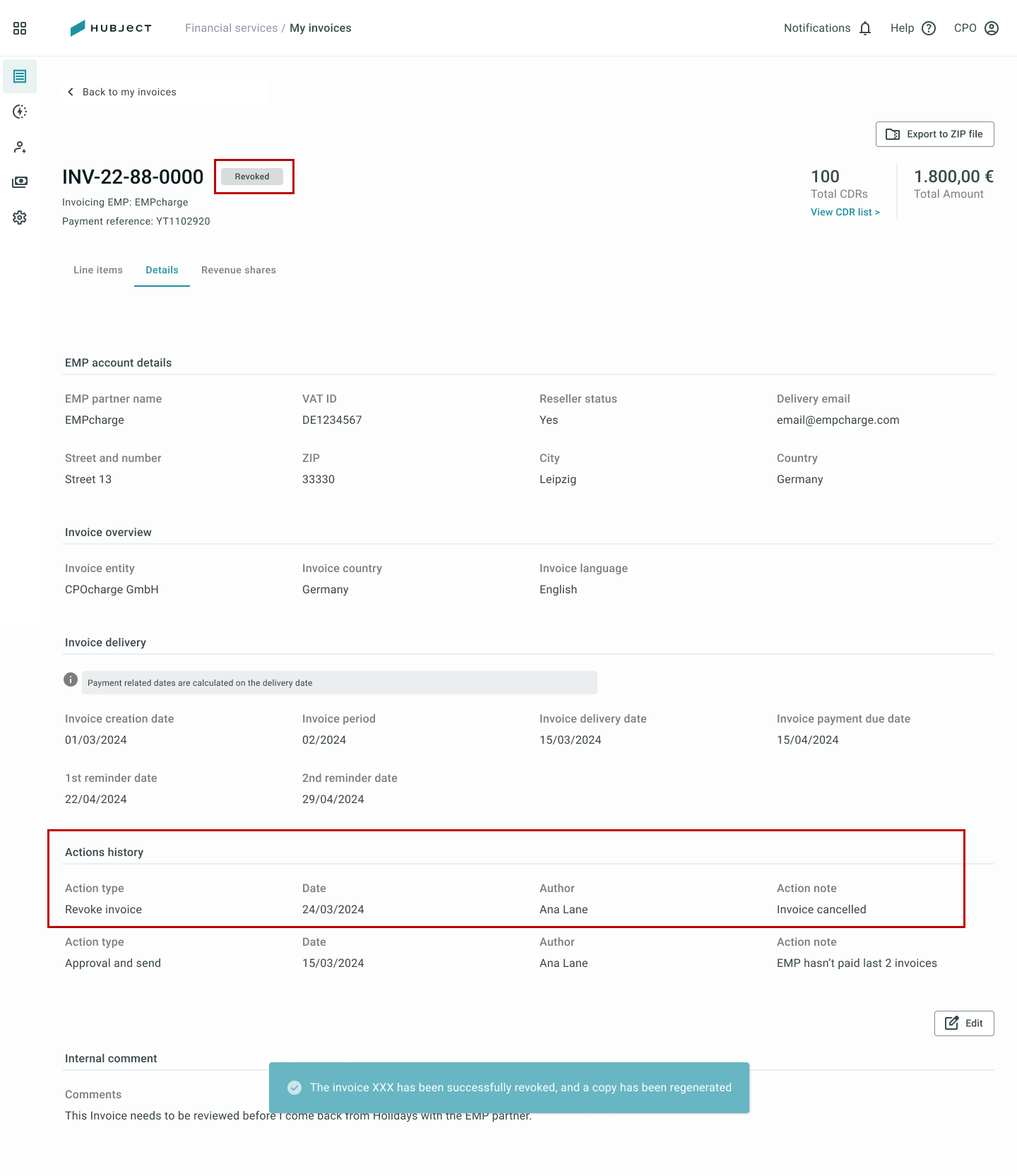Screen dimensions: 1017x1176
Task: Click invoice period value 02/2024
Action: [x=324, y=740]
